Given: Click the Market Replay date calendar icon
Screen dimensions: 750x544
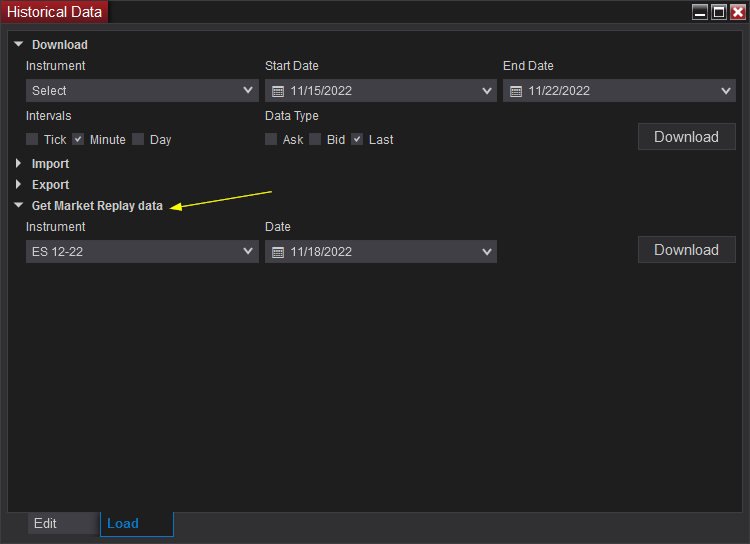Looking at the screenshot, I should point(278,252).
